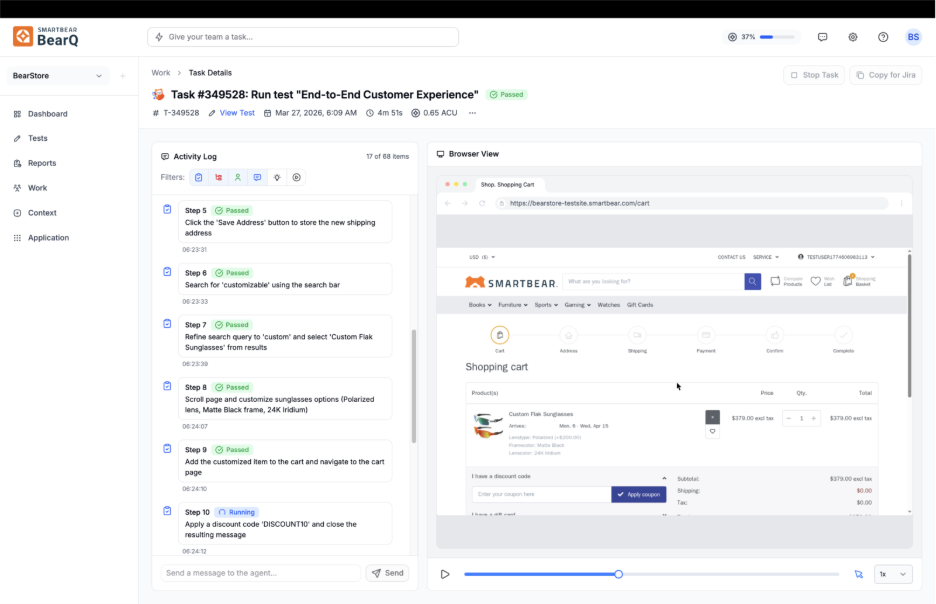Toggle the lightbulb insights filter
The image size is (936, 604).
277,177
